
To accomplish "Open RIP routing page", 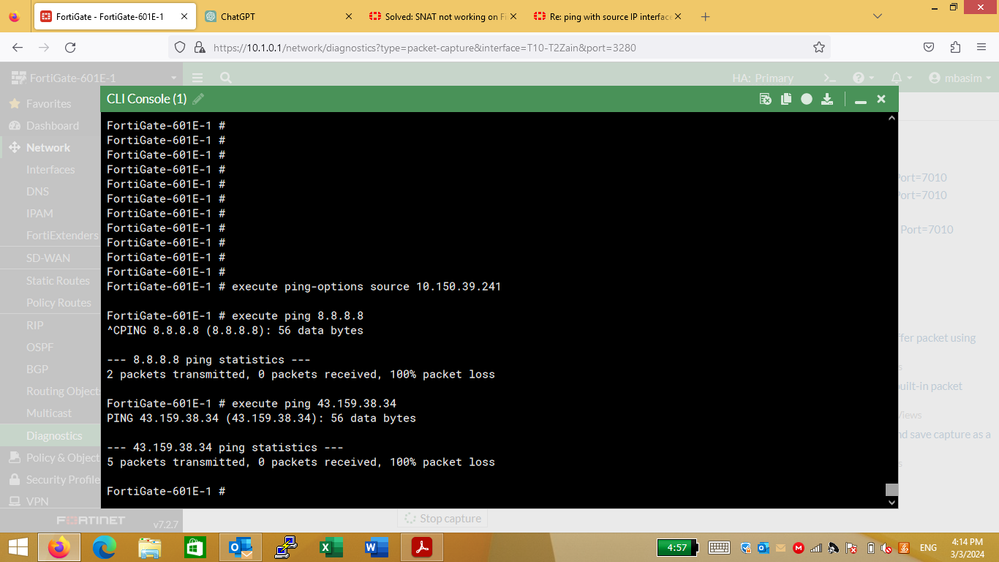I will pos(35,325).
